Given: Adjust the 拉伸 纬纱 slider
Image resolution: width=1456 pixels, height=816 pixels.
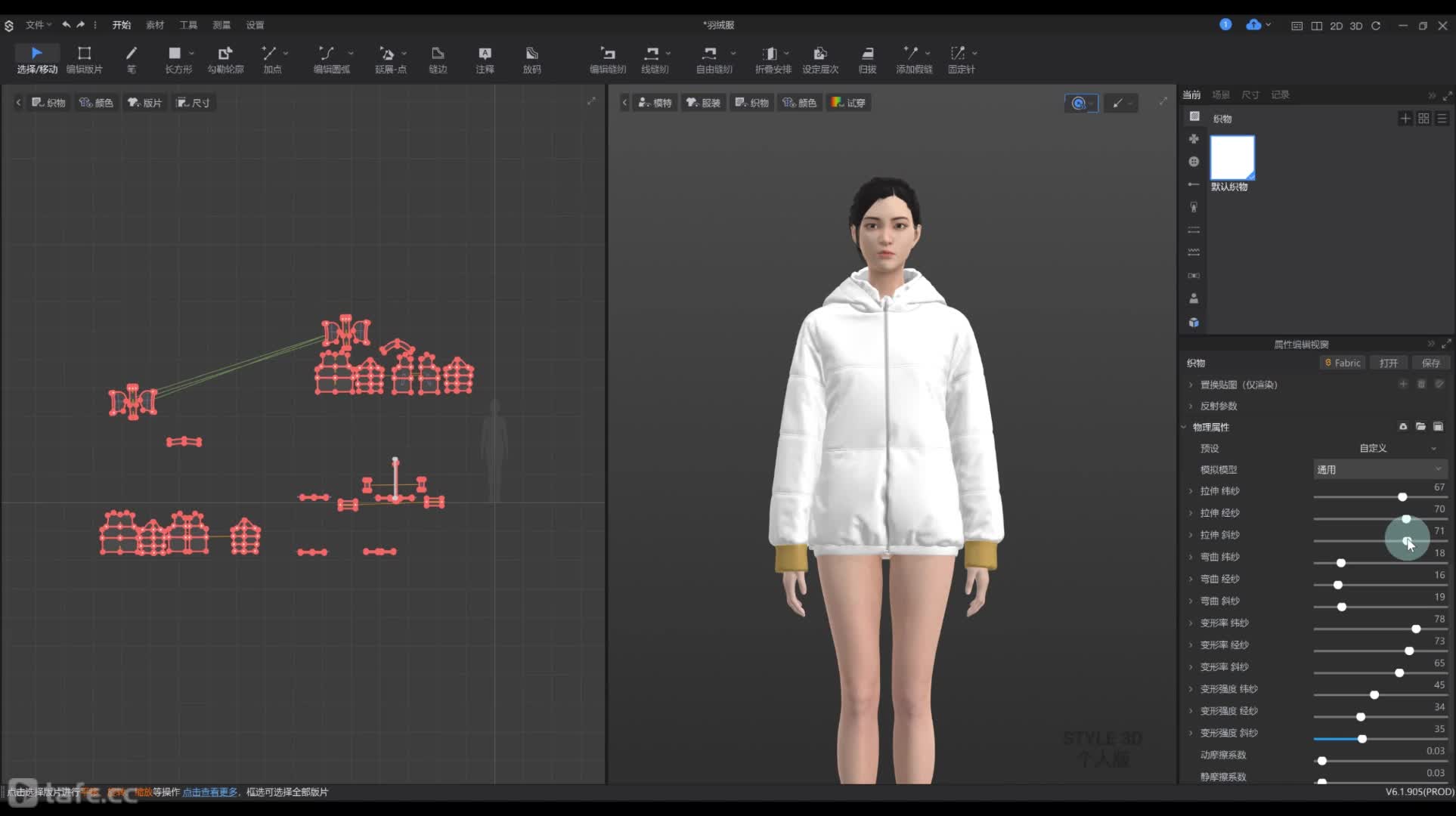Looking at the screenshot, I should coord(1402,497).
